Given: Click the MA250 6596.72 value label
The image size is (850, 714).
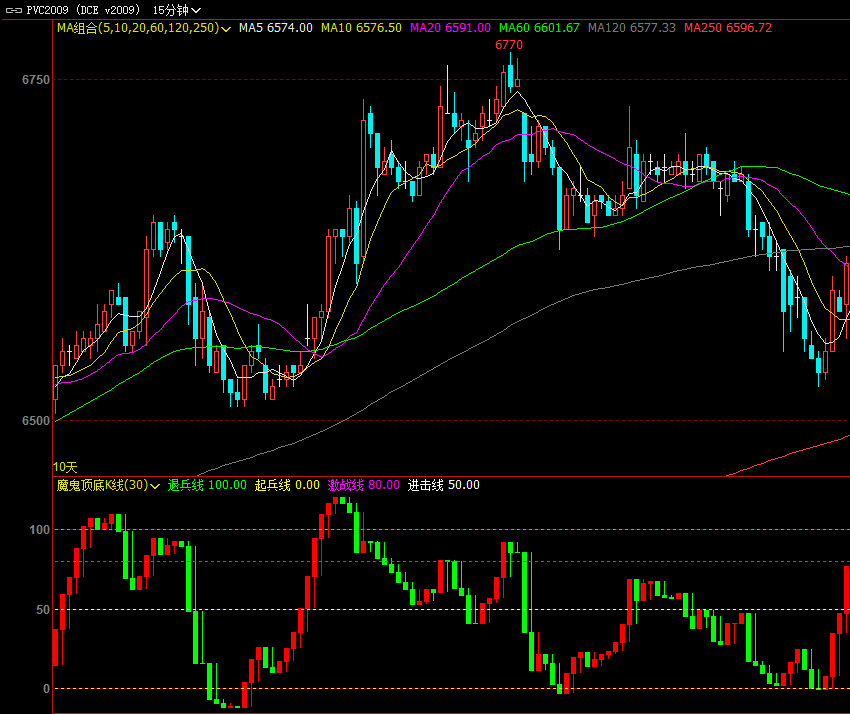Looking at the screenshot, I should tap(727, 28).
